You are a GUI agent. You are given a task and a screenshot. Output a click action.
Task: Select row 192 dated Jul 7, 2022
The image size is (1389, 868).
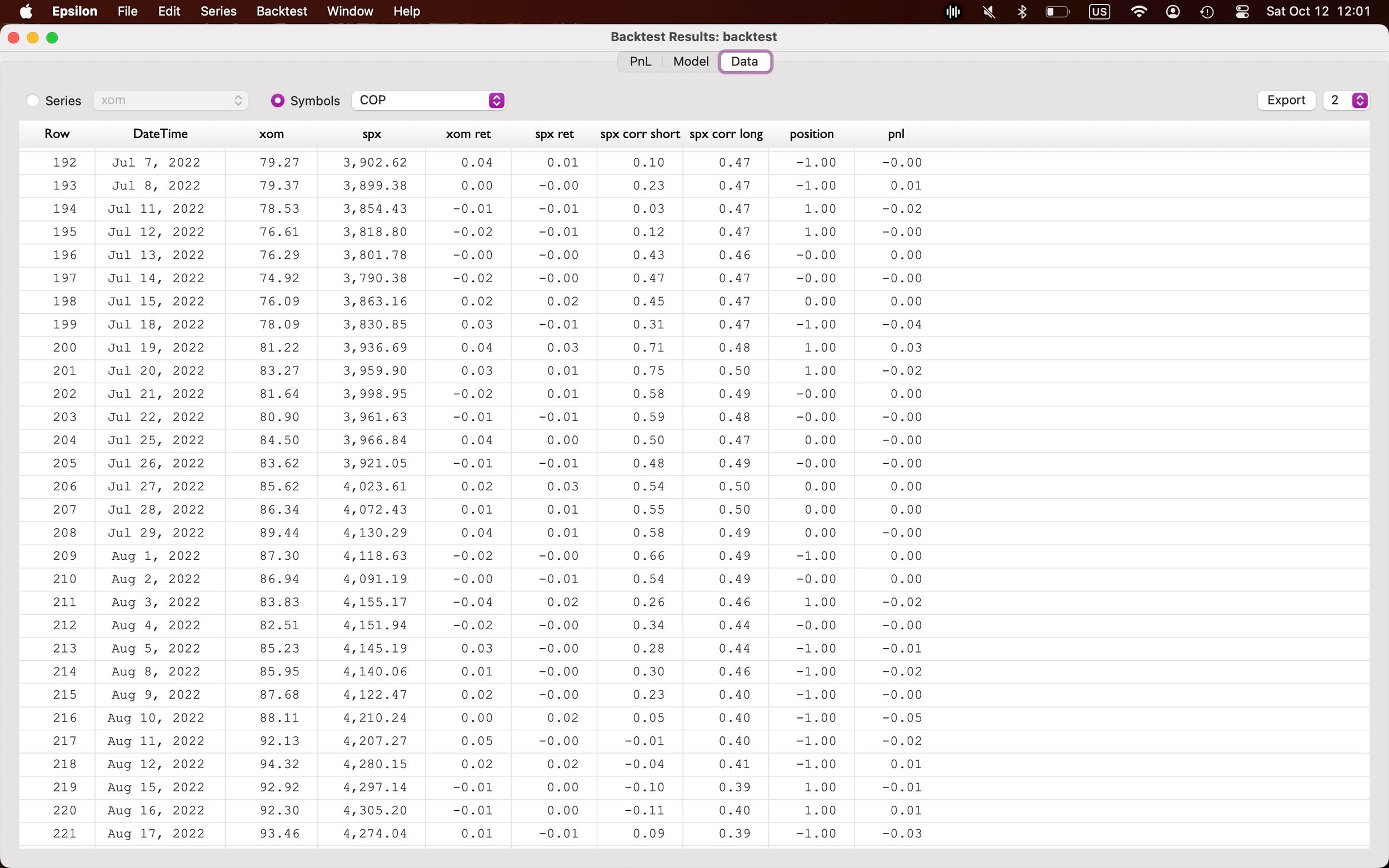click(x=694, y=163)
